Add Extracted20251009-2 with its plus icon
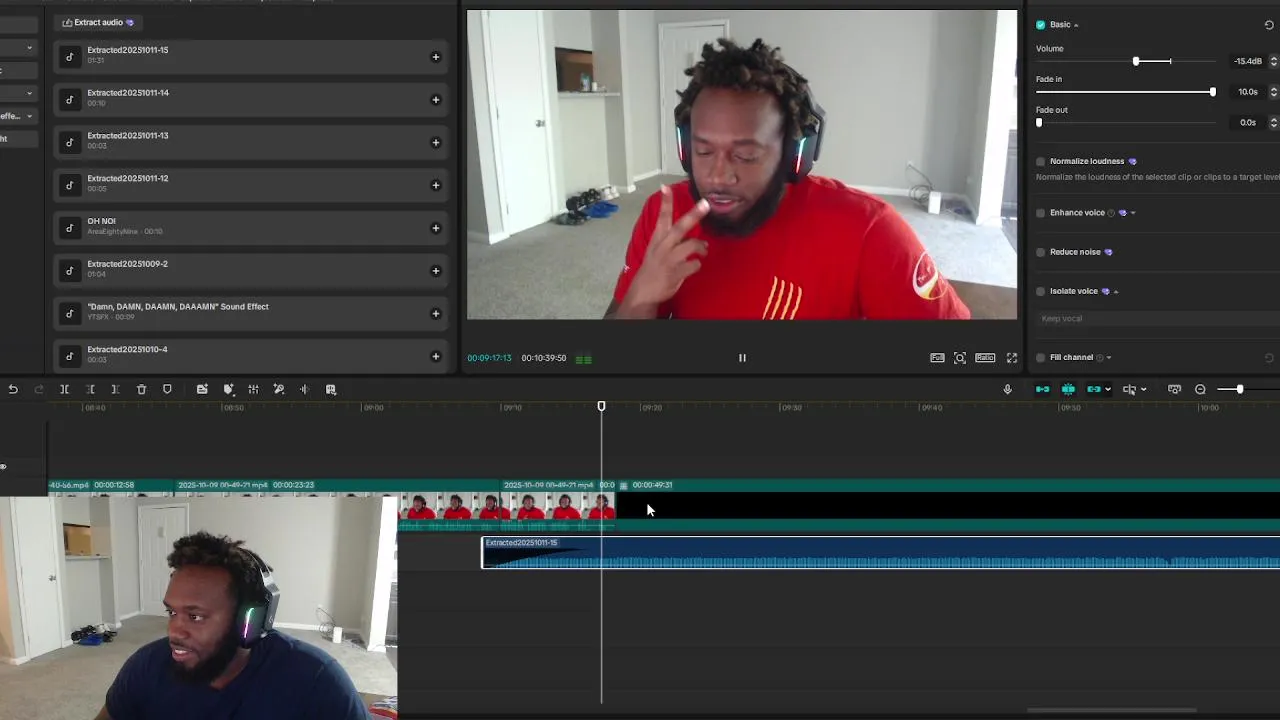1280x720 pixels. point(435,271)
